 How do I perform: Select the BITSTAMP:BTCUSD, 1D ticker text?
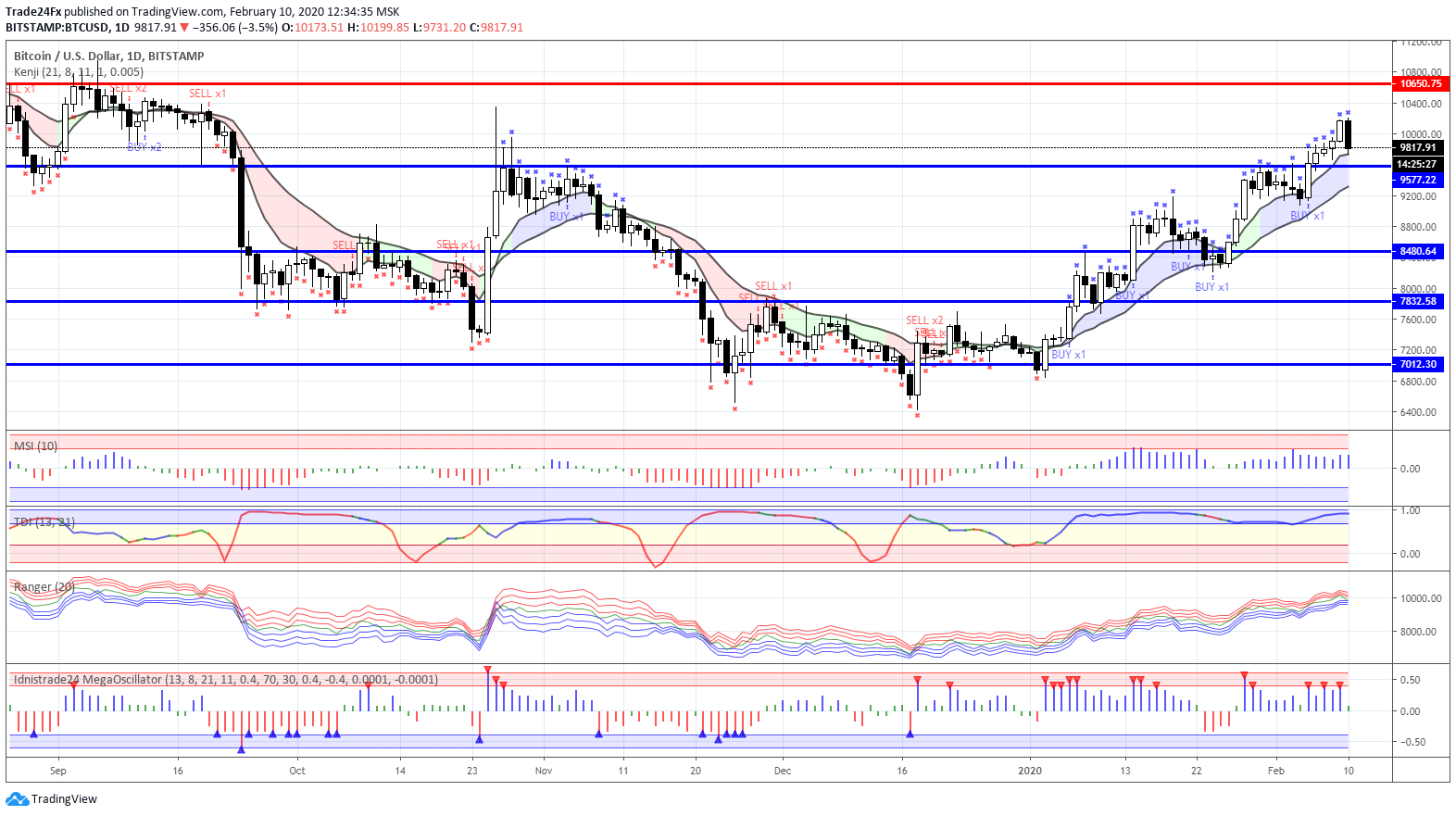point(68,28)
